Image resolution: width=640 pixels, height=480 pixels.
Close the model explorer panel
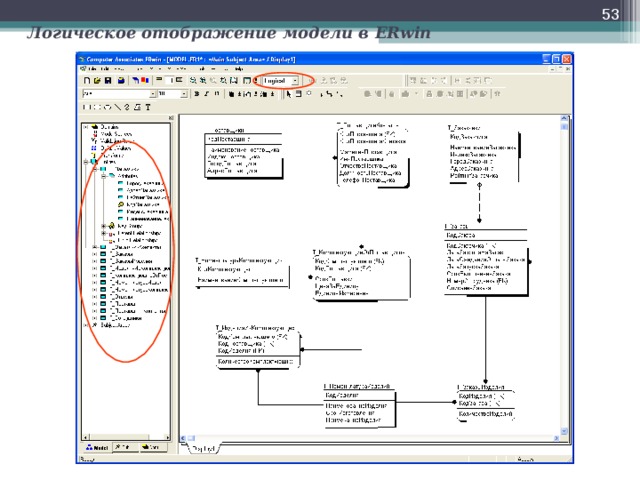tap(171, 118)
